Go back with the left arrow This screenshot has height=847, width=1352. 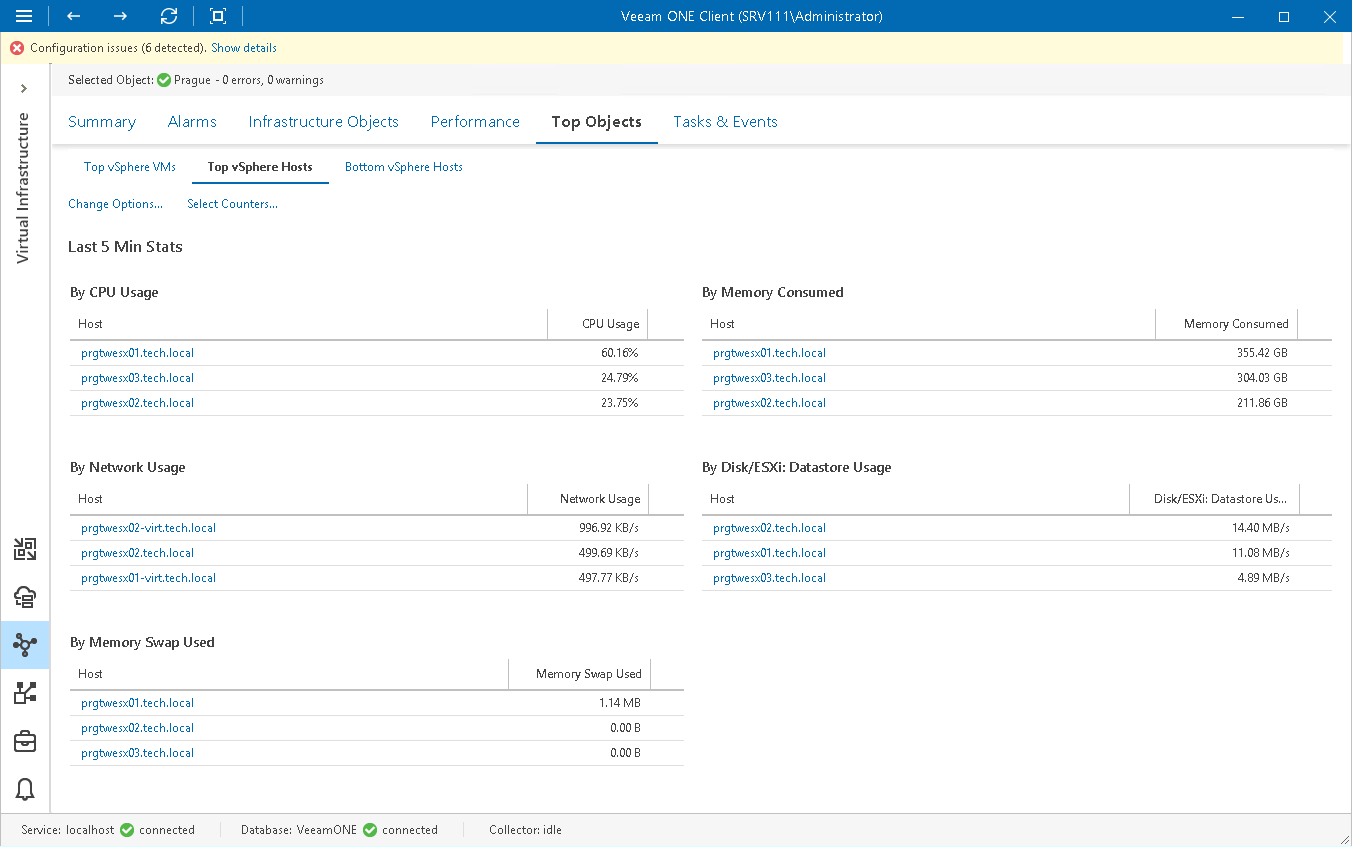point(73,16)
